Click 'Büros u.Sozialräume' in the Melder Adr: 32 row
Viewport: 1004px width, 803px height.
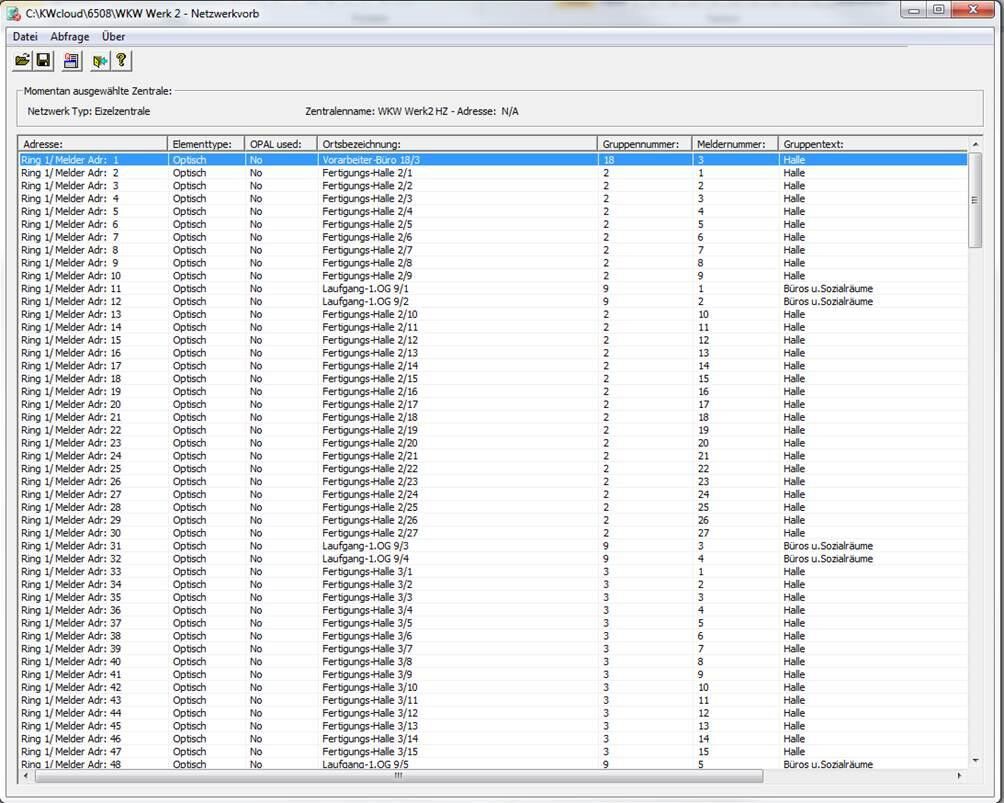coord(828,559)
